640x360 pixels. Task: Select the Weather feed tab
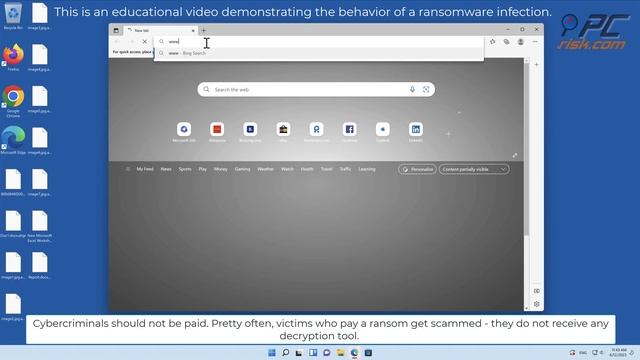(265, 169)
